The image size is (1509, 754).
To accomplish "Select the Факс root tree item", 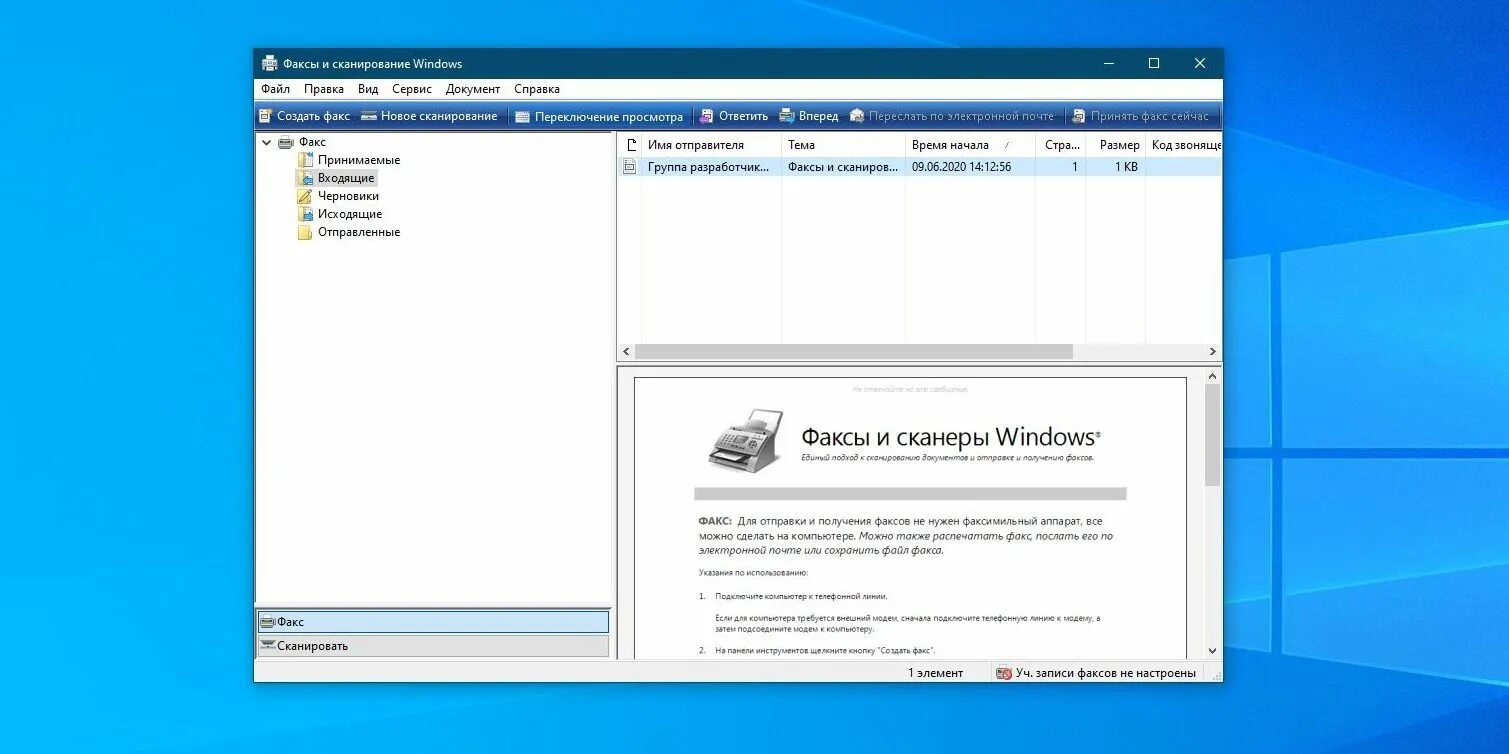I will point(312,142).
